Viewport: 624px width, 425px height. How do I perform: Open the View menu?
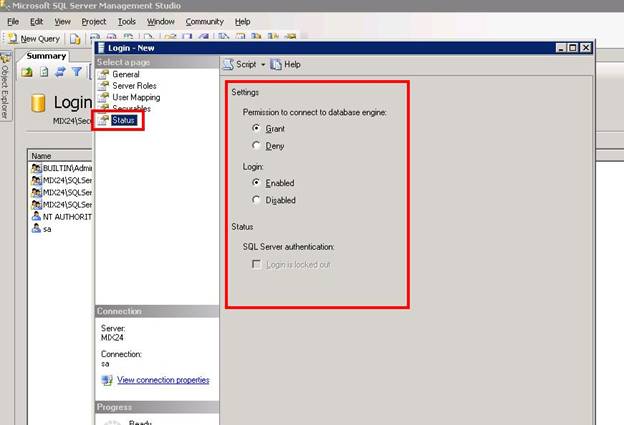62,21
